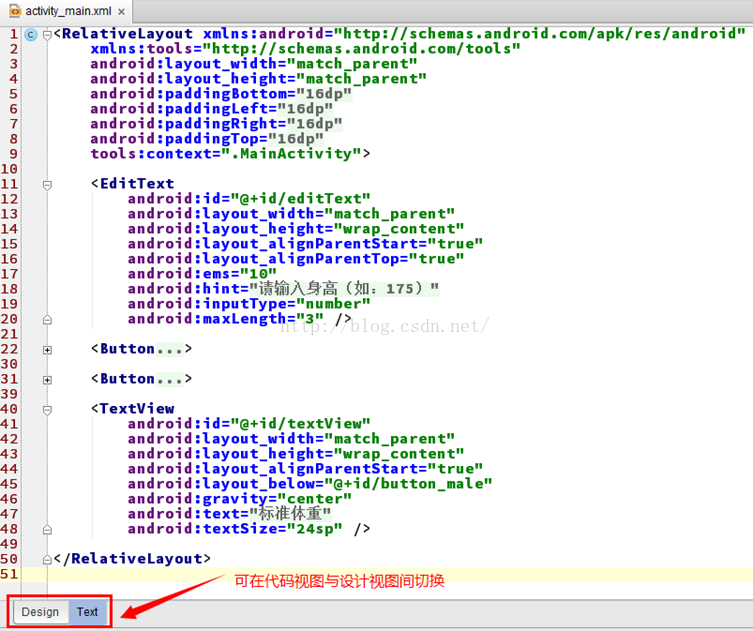Expand the folded Button at line 22

click(x=47, y=350)
